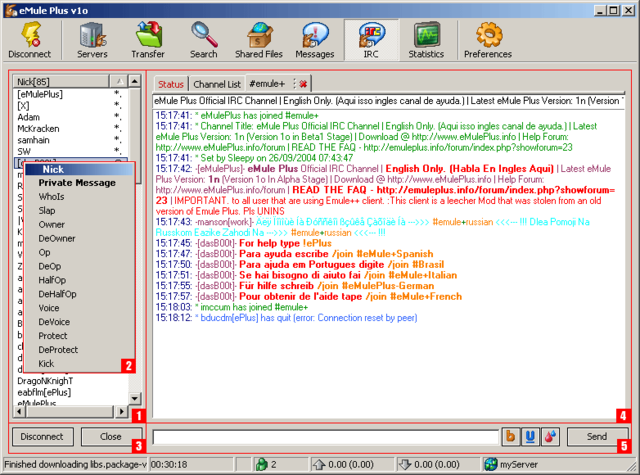This screenshot has height=475, width=640.
Task: Choose DeOp from context menu
Action: pyautogui.click(x=50, y=266)
